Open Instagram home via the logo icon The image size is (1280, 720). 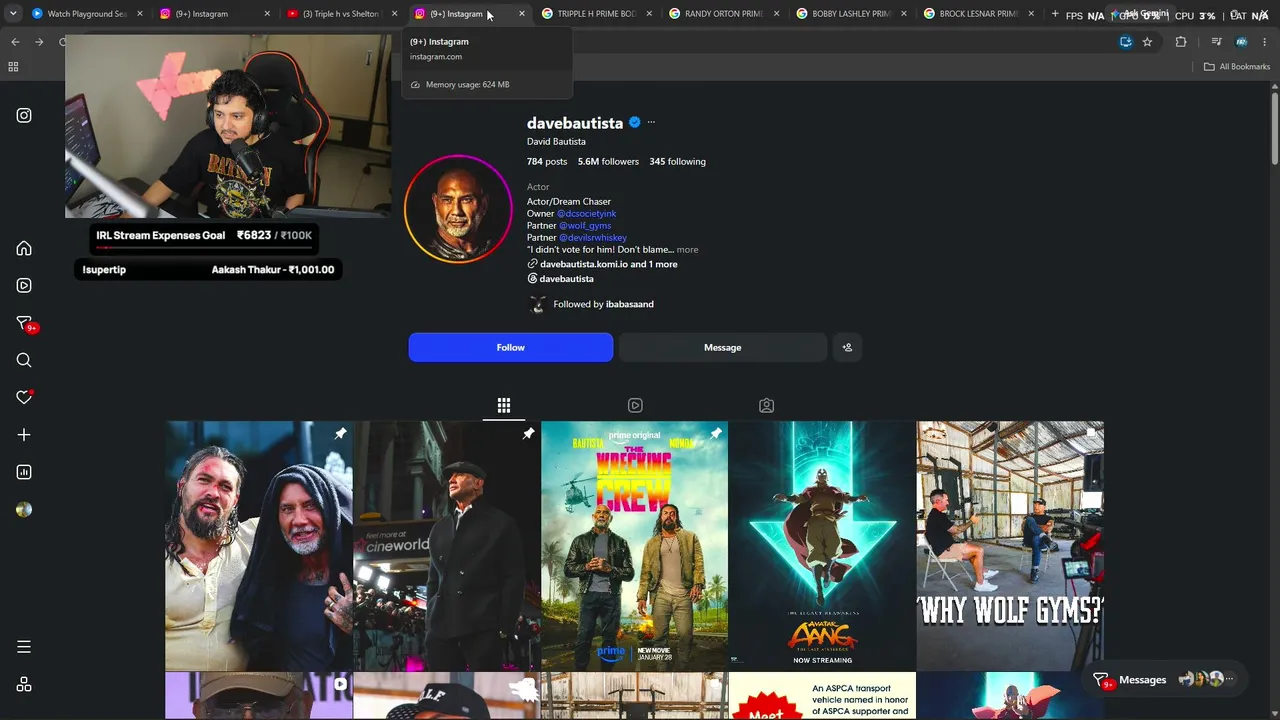[24, 115]
